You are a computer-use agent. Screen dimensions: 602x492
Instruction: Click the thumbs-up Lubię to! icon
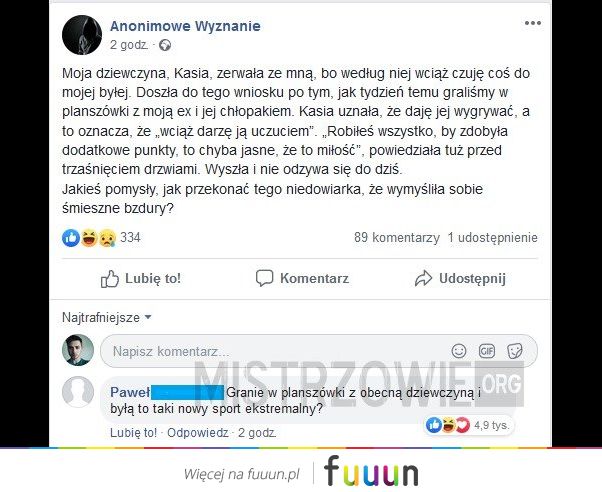(110, 278)
